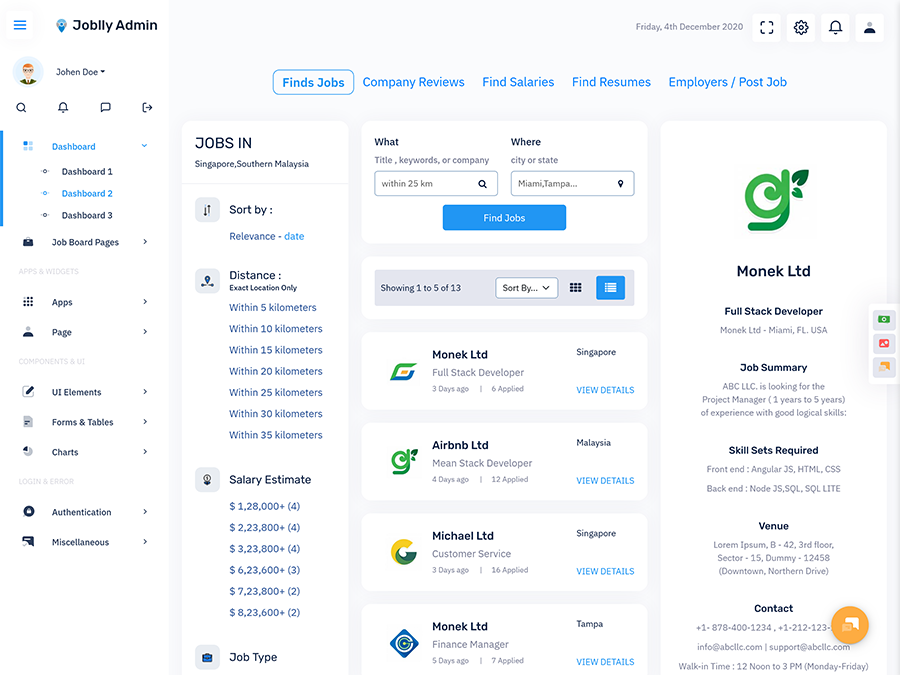View details for Airbnb Ltd Mean Stack Developer
Image resolution: width=900 pixels, height=675 pixels.
pyautogui.click(x=605, y=480)
